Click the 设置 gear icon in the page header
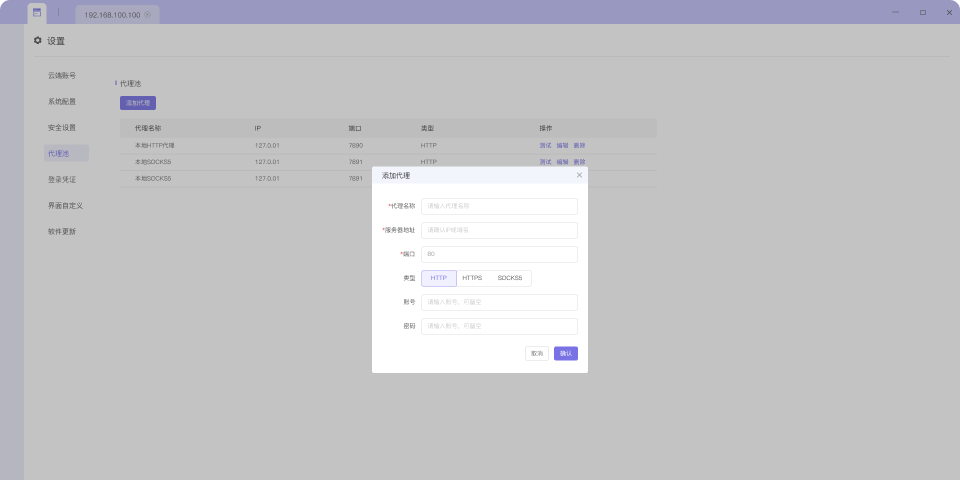This screenshot has width=960, height=480. pyautogui.click(x=38, y=41)
